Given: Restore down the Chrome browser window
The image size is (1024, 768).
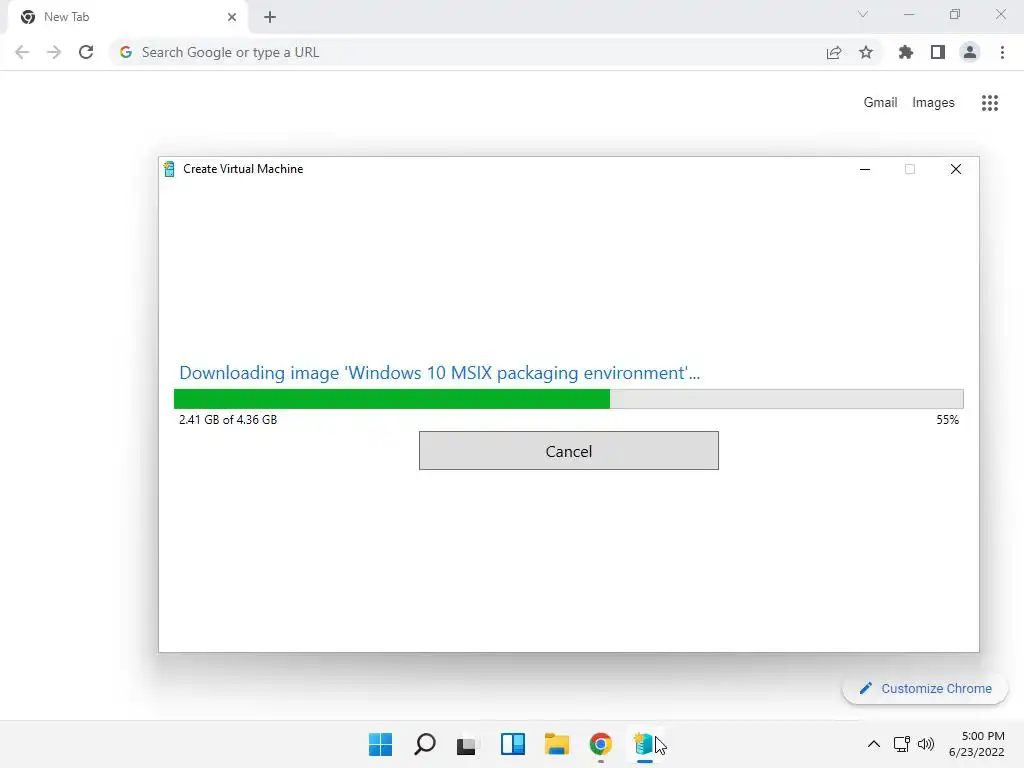Looking at the screenshot, I should (x=955, y=14).
